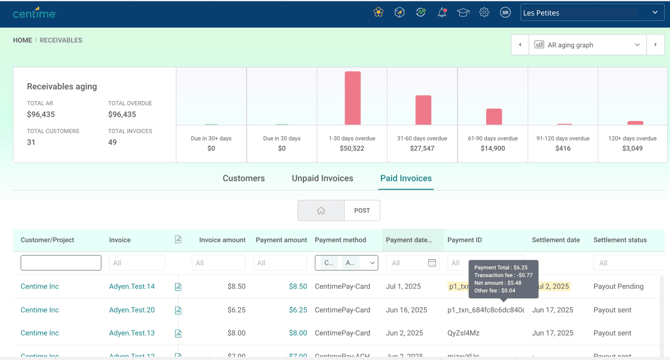The image size is (670, 360).
Task: Select the Paid Invoices tab
Action: (x=406, y=178)
